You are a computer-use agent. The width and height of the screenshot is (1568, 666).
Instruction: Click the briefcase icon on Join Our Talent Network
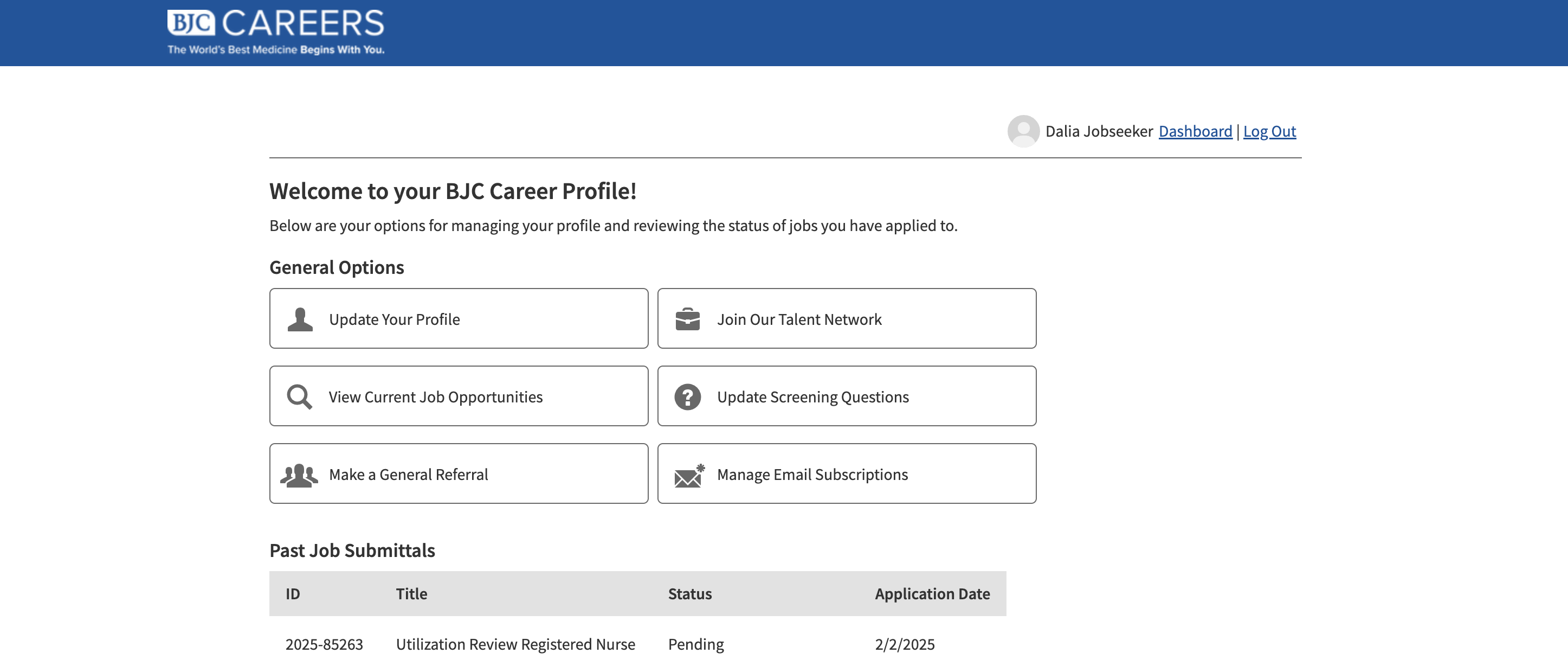pyautogui.click(x=688, y=318)
